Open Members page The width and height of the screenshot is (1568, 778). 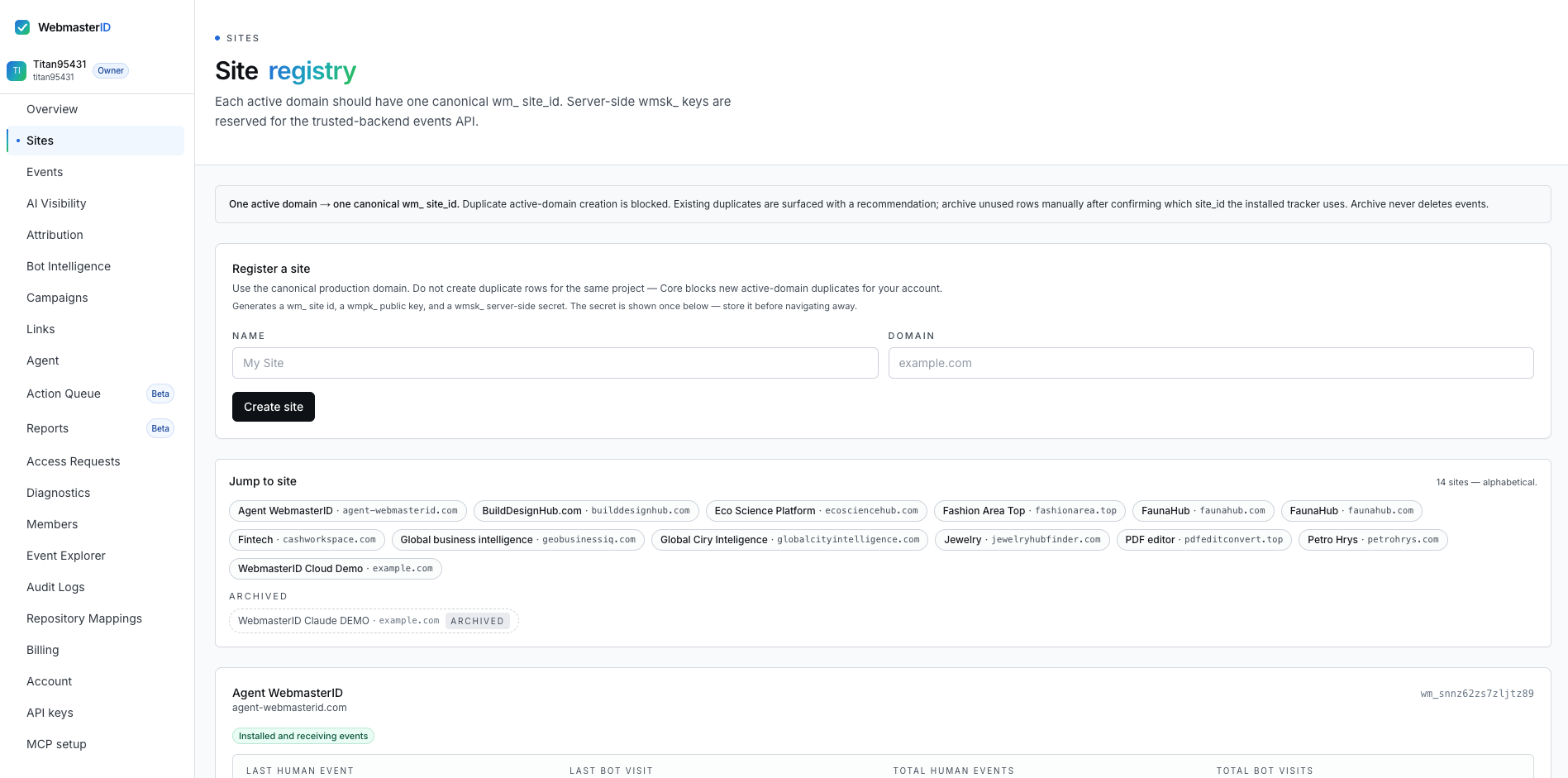[x=95, y=524]
